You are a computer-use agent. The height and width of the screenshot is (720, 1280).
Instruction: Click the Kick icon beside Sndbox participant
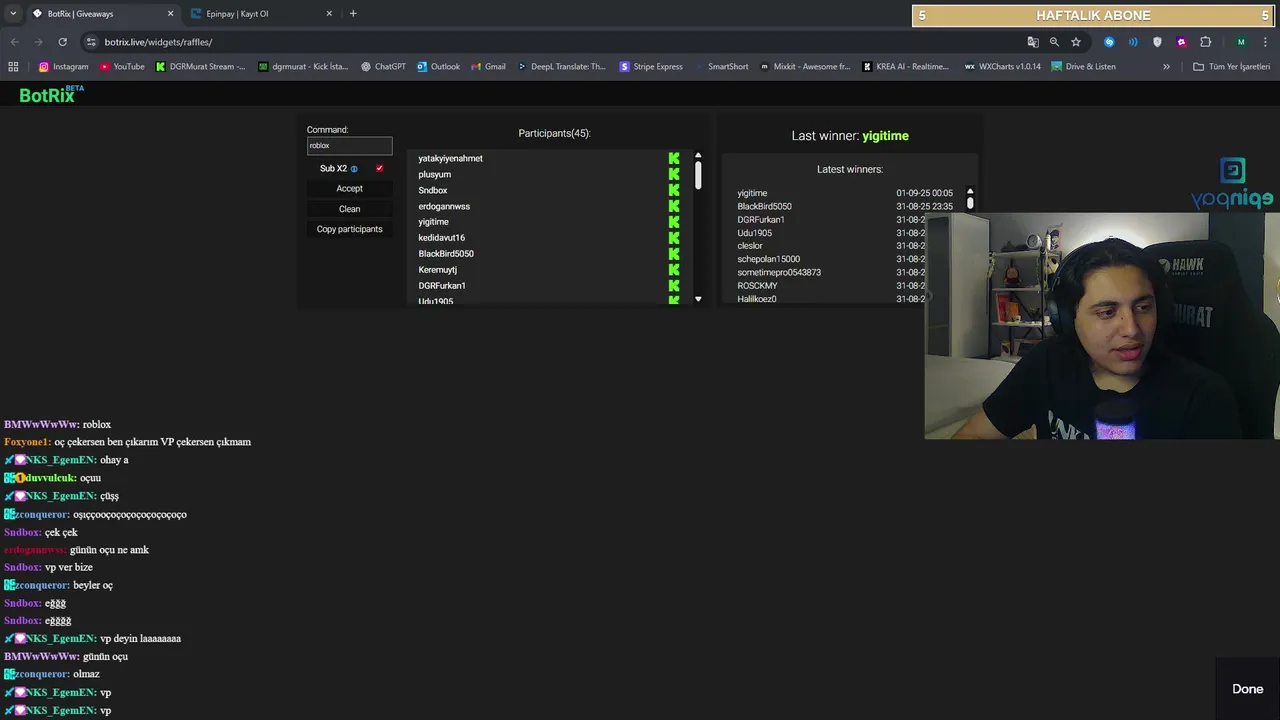click(674, 190)
